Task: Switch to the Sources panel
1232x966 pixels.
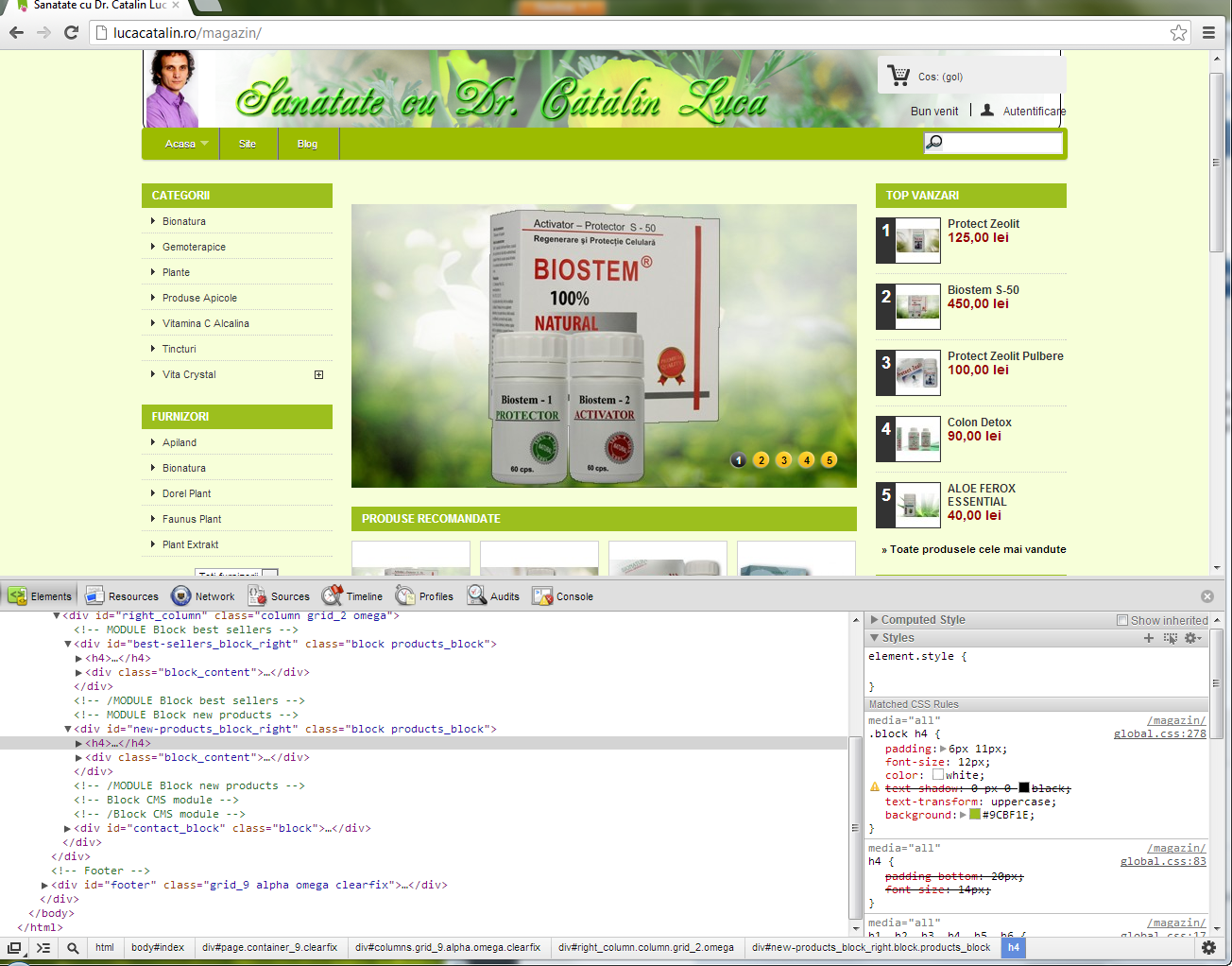Action: click(279, 596)
